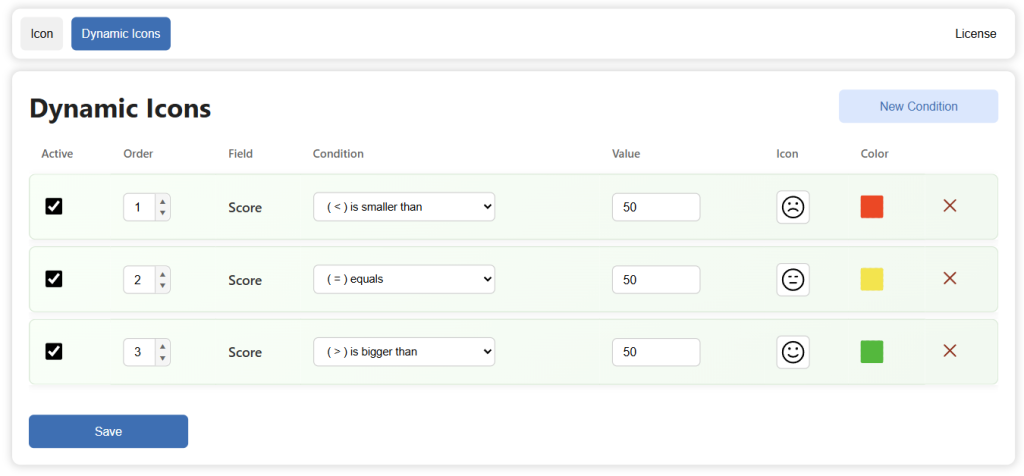Delete the 'is smaller than' condition row
The height and width of the screenshot is (476, 1024).
tap(950, 206)
